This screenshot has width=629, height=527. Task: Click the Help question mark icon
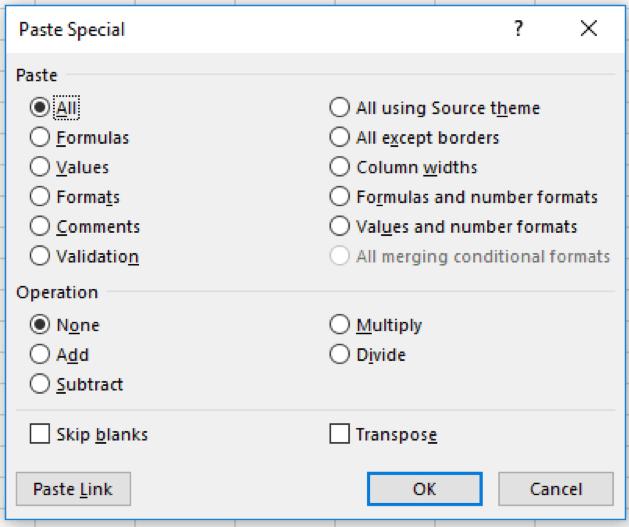[x=518, y=30]
